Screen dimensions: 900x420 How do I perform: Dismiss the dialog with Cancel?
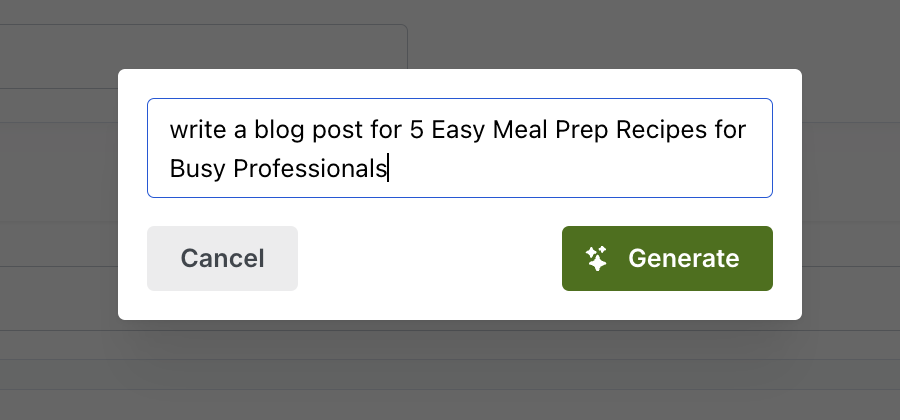pos(222,258)
